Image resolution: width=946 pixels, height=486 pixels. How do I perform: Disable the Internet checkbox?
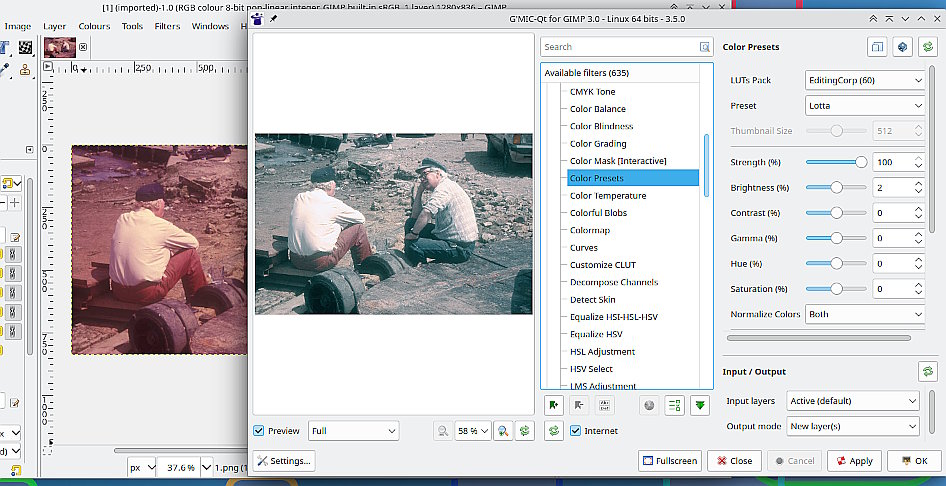click(x=576, y=431)
